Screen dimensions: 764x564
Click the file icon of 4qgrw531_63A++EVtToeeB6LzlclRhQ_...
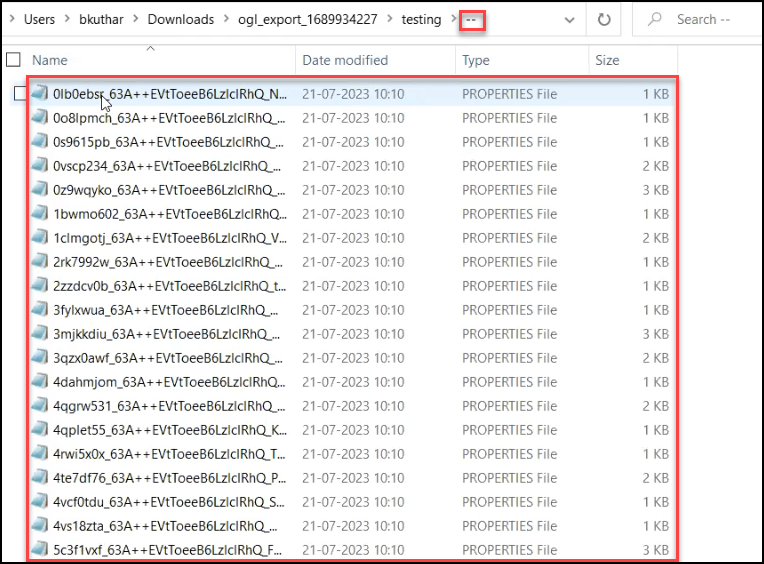40,405
